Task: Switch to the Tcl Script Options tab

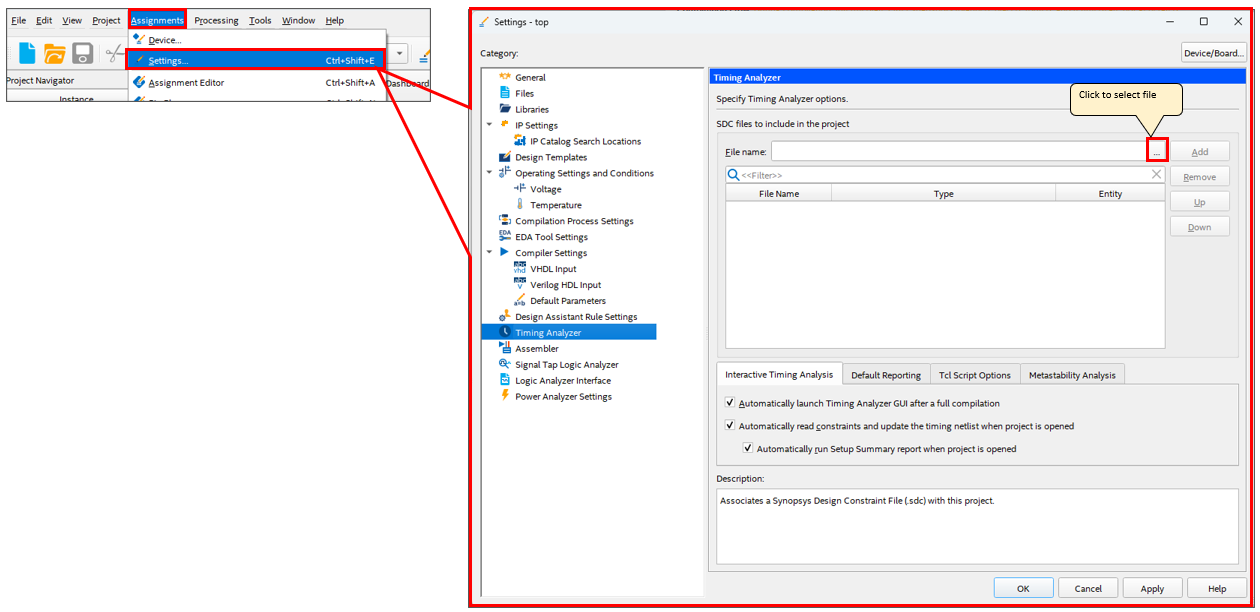Action: coord(974,375)
